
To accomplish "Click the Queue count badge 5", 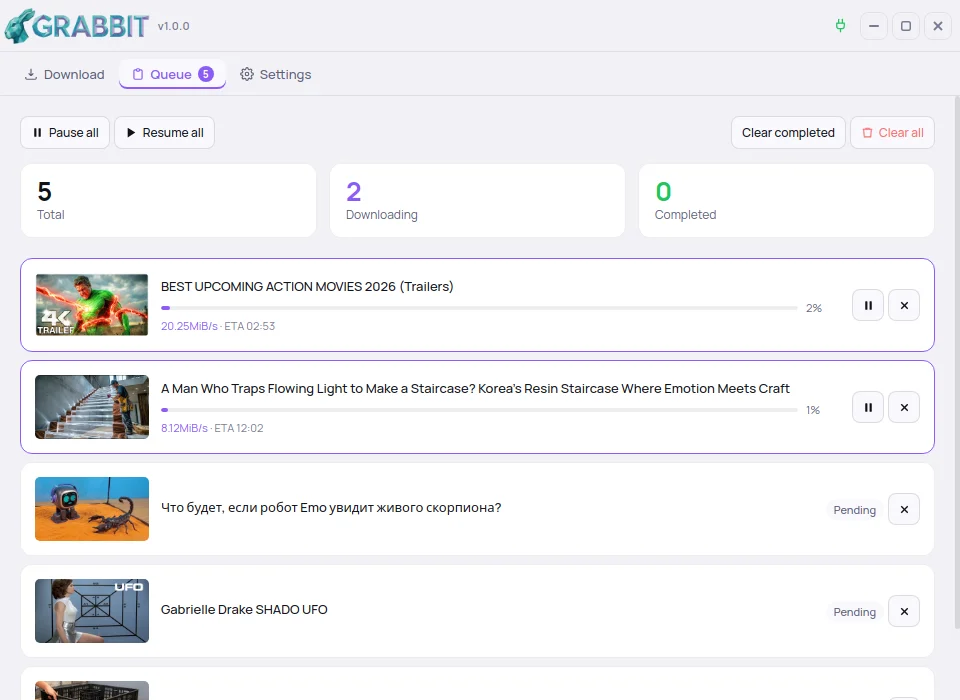I will point(206,74).
